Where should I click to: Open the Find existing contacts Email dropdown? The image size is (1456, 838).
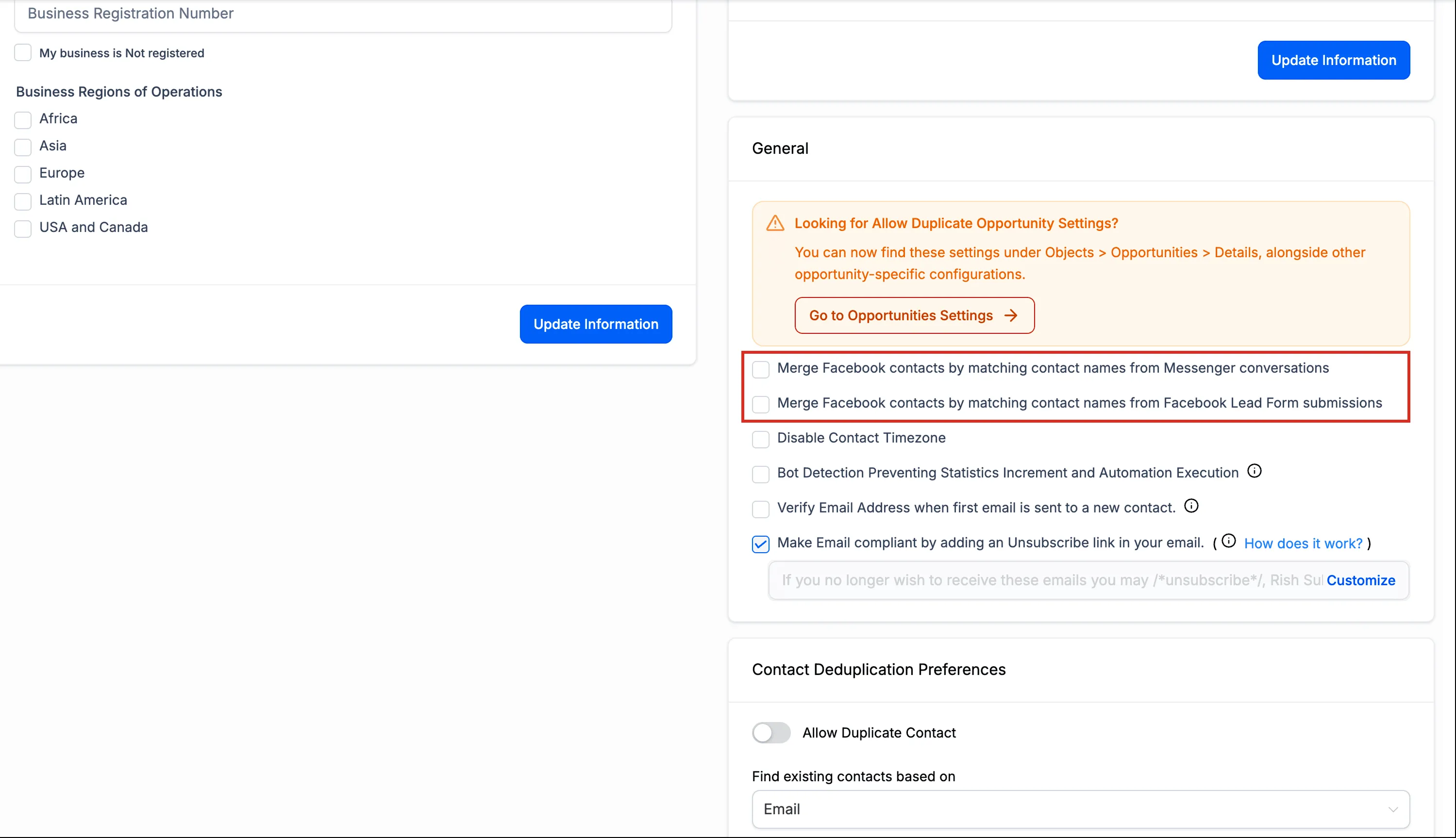(1081, 809)
